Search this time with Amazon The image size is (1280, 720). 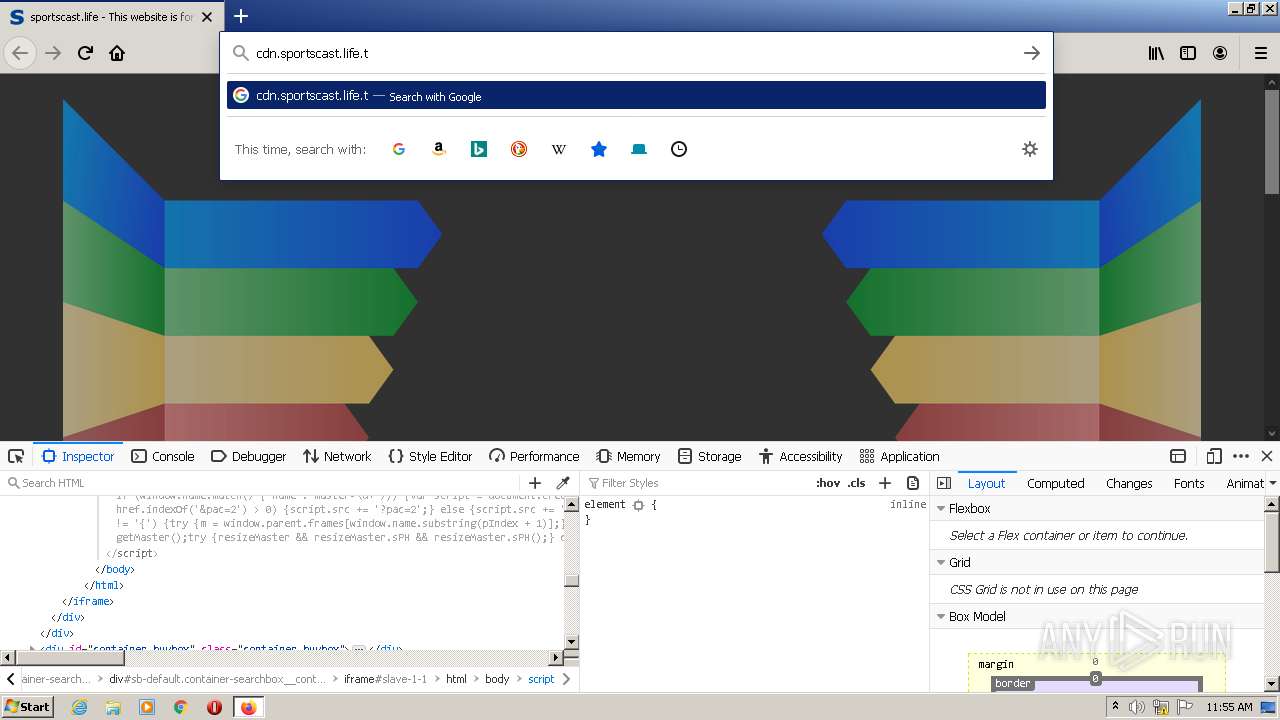[439, 149]
